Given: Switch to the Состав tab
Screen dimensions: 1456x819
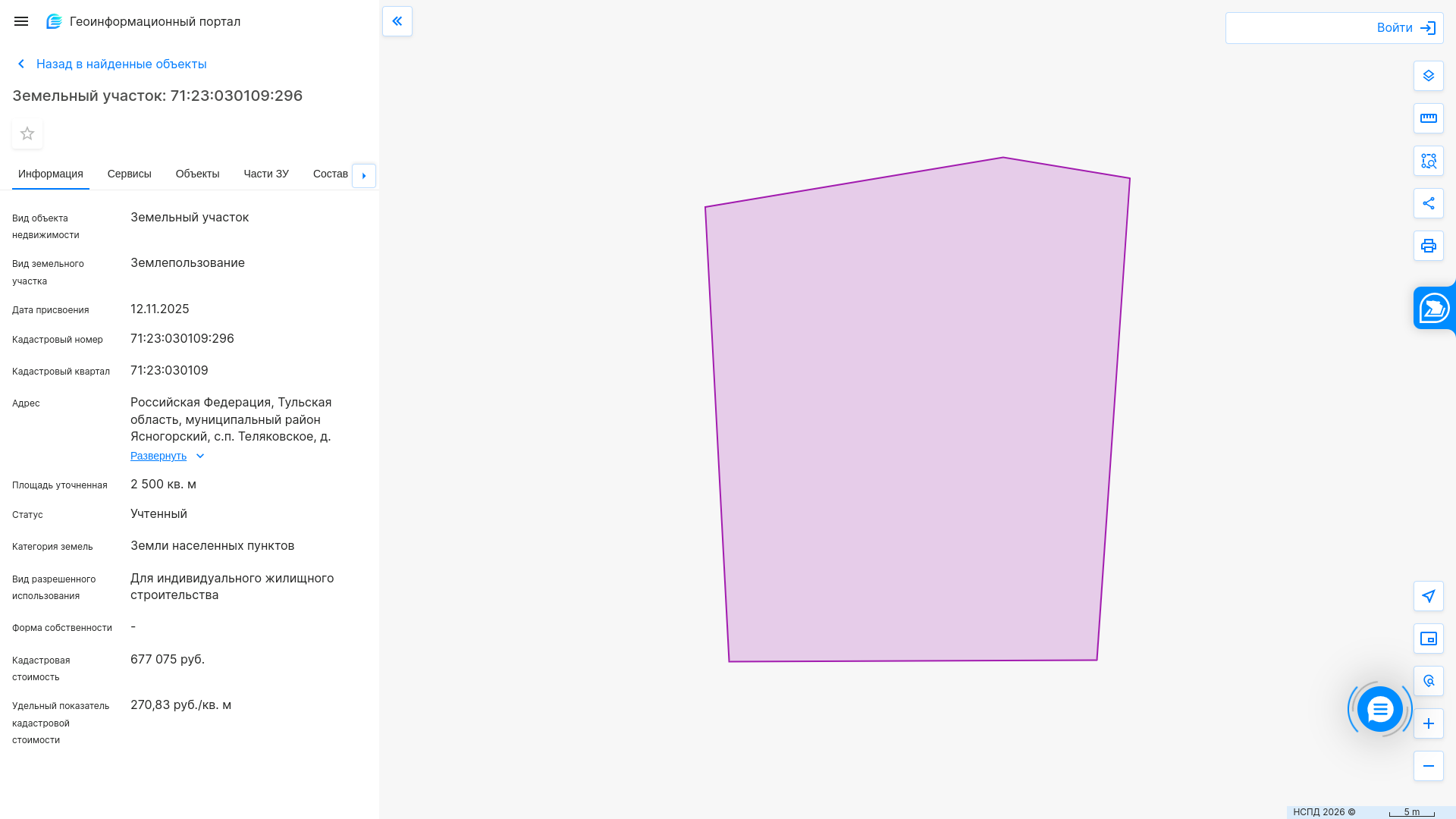Looking at the screenshot, I should point(331,174).
